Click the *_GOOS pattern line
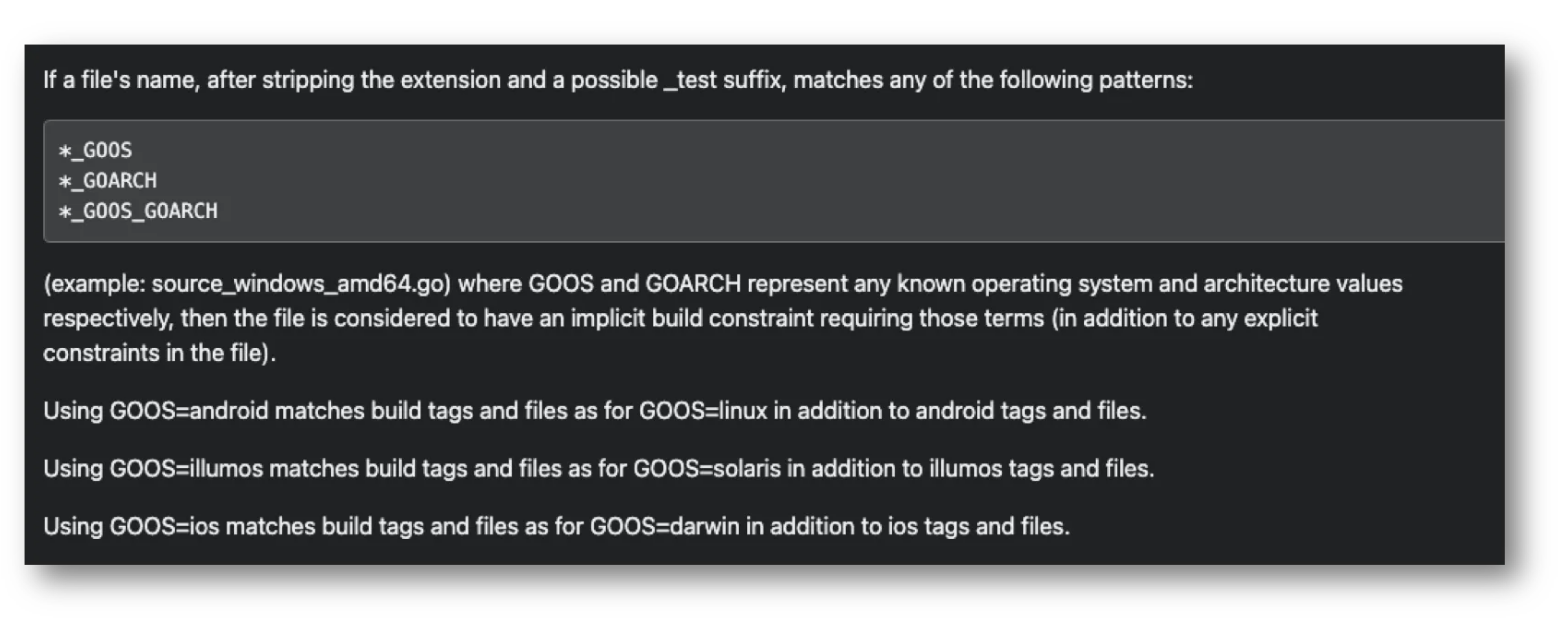 (95, 151)
